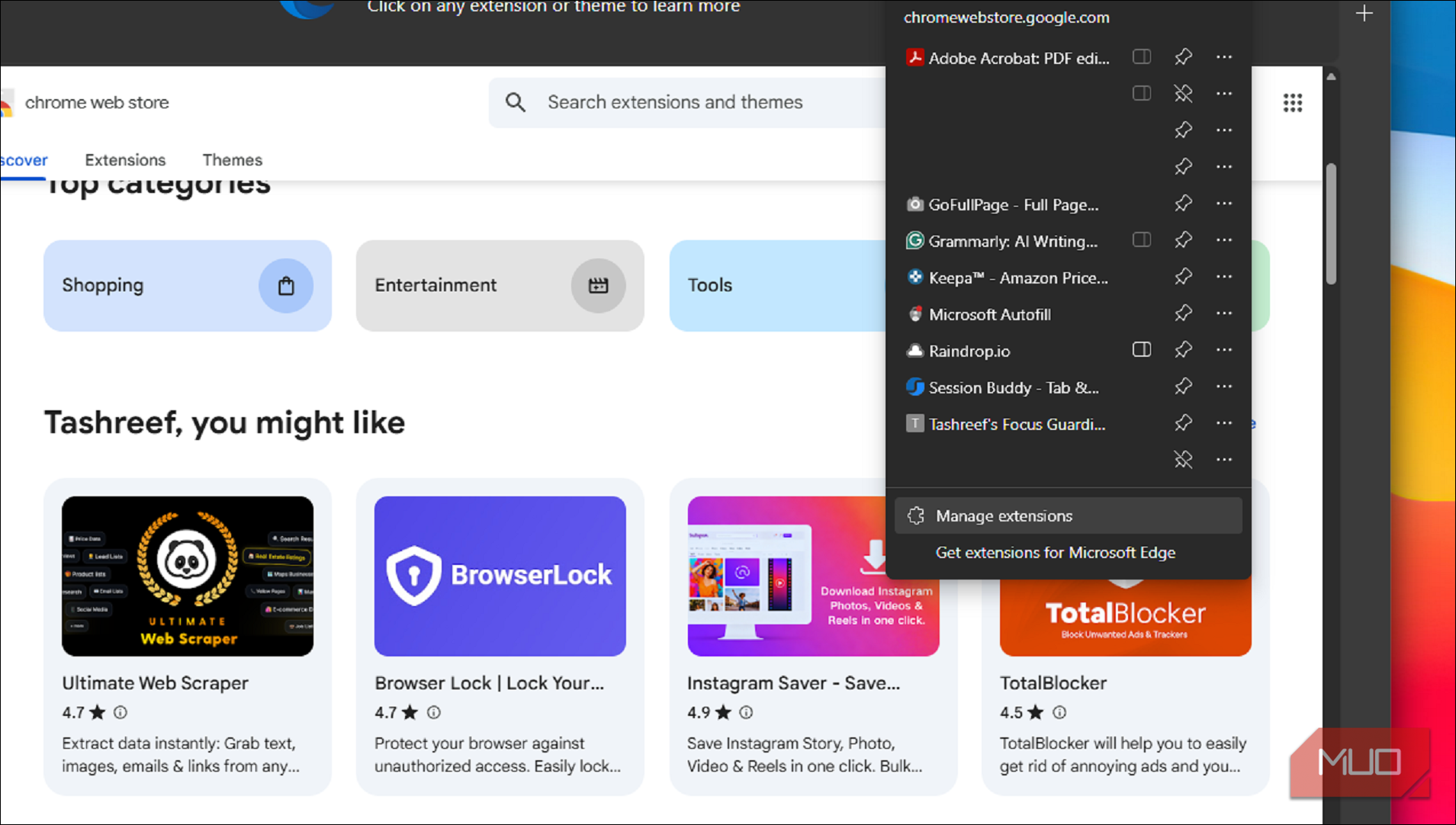The width and height of the screenshot is (1456, 825).
Task: Open more actions for Keepa
Action: (x=1224, y=277)
